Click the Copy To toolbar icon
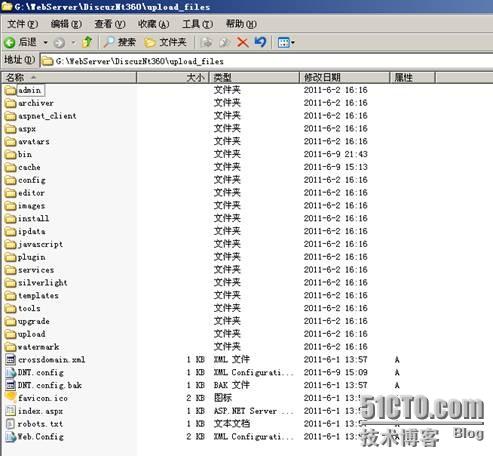Image resolution: width=493 pixels, height=456 pixels. tap(224, 42)
